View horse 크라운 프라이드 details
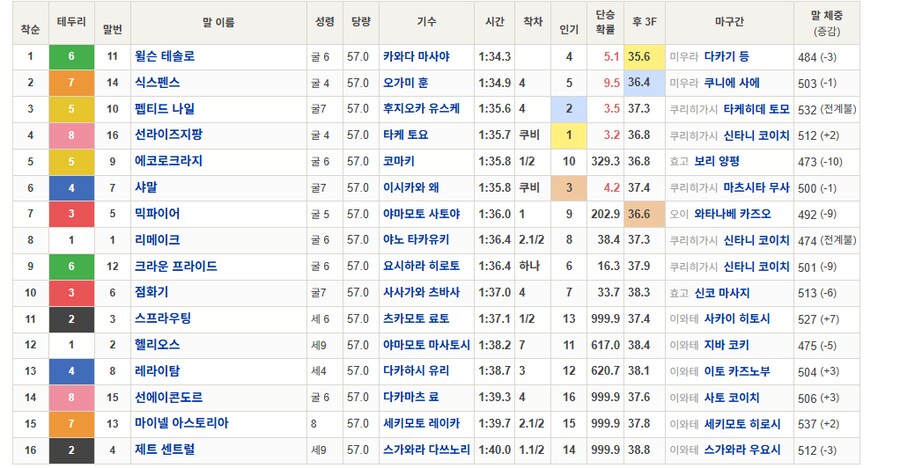This screenshot has height=468, width=900. tap(176, 266)
